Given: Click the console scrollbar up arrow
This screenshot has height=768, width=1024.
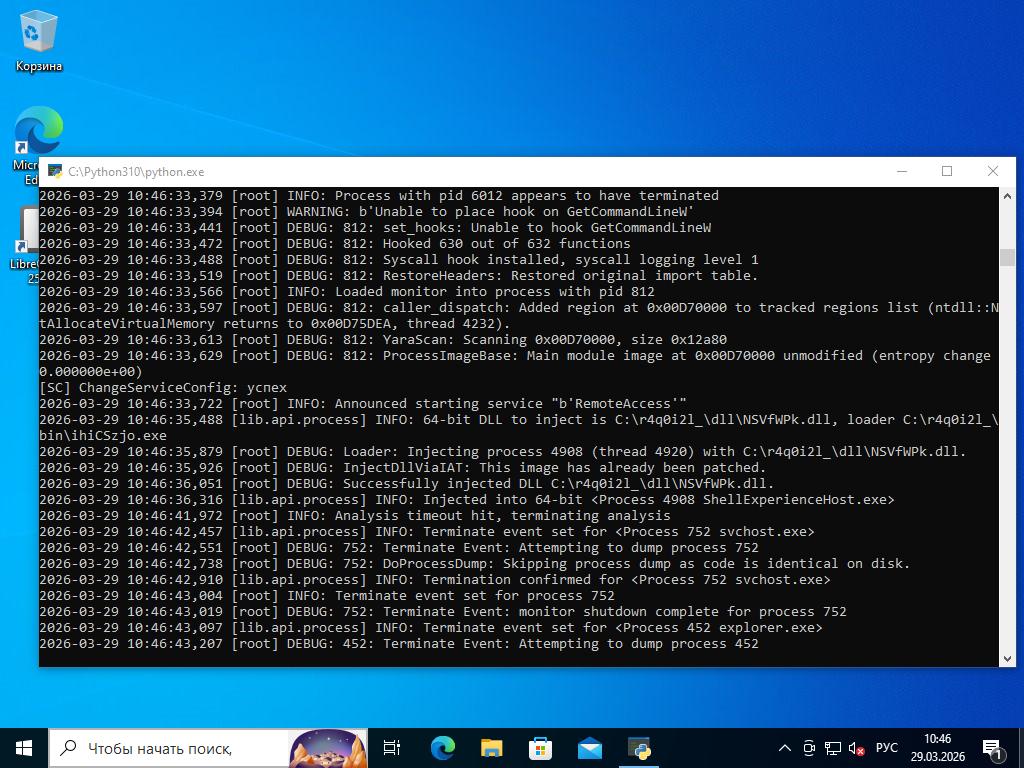Looking at the screenshot, I should pos(1007,195).
